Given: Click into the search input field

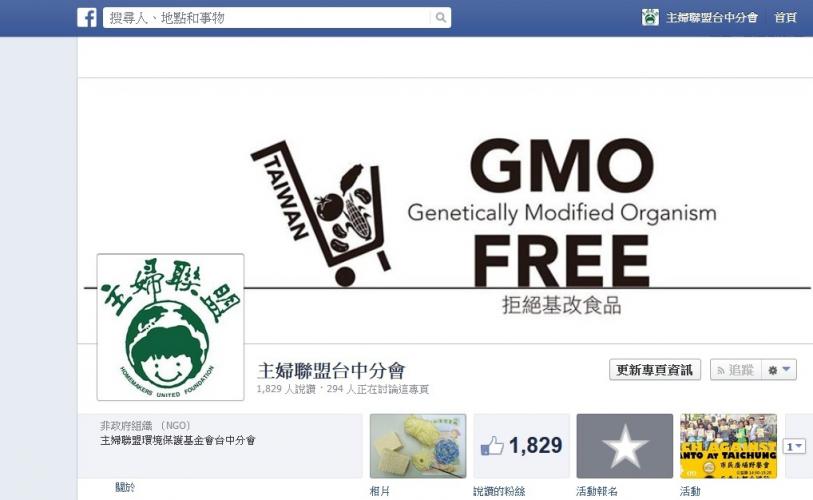Looking at the screenshot, I should [x=267, y=18].
